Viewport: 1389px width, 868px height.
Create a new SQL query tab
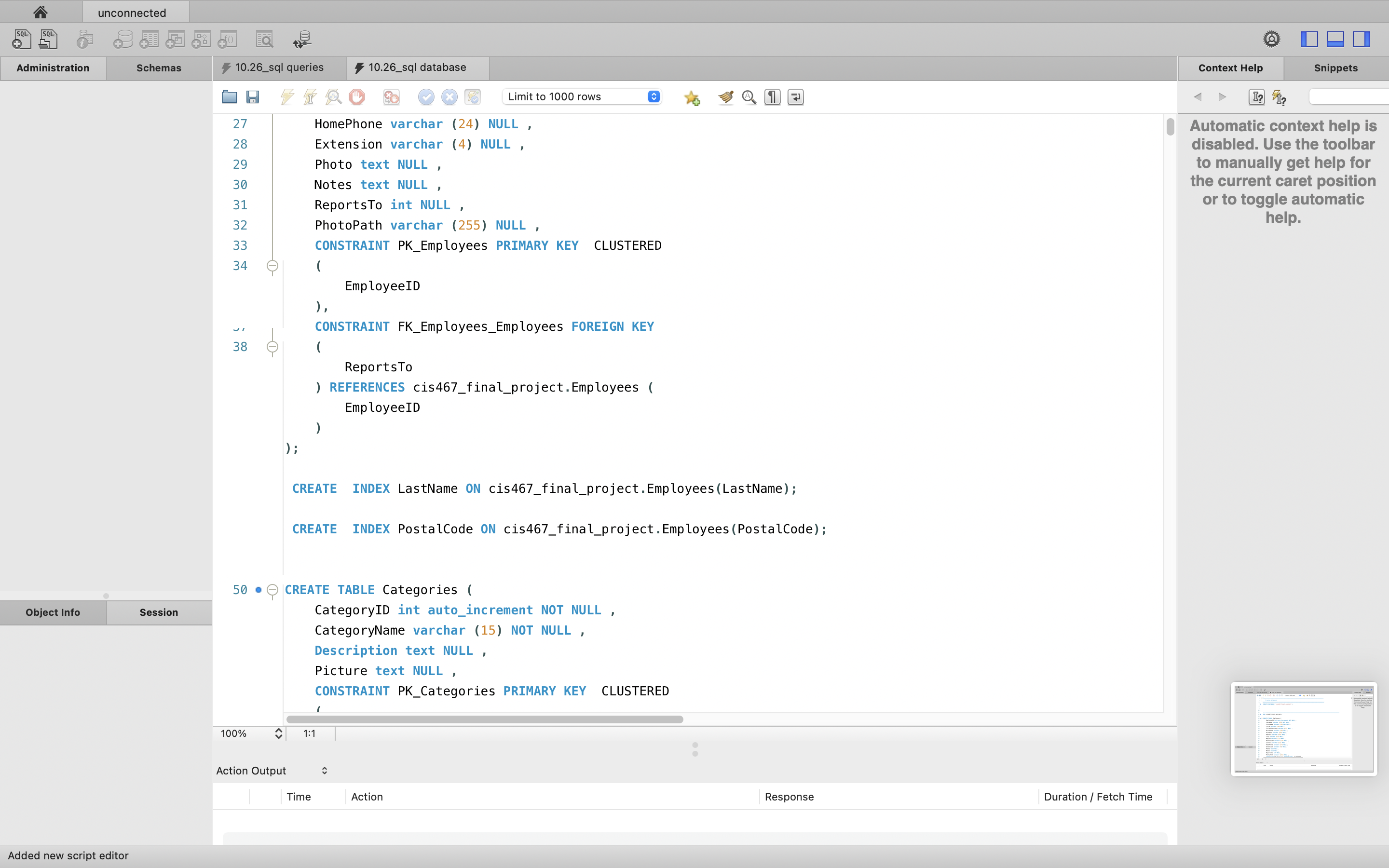(21, 39)
